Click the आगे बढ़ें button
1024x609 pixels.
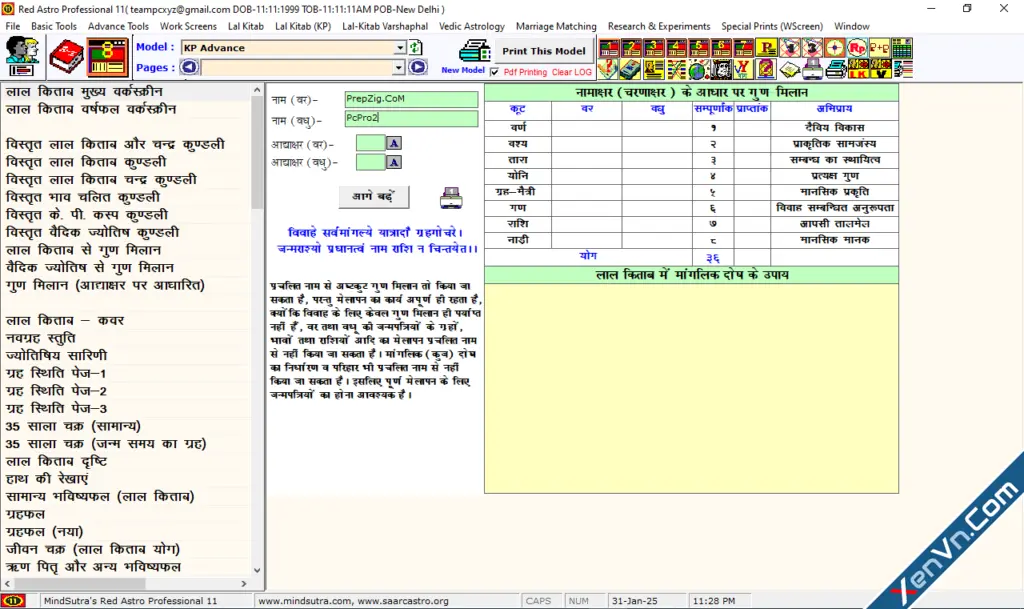(x=374, y=196)
